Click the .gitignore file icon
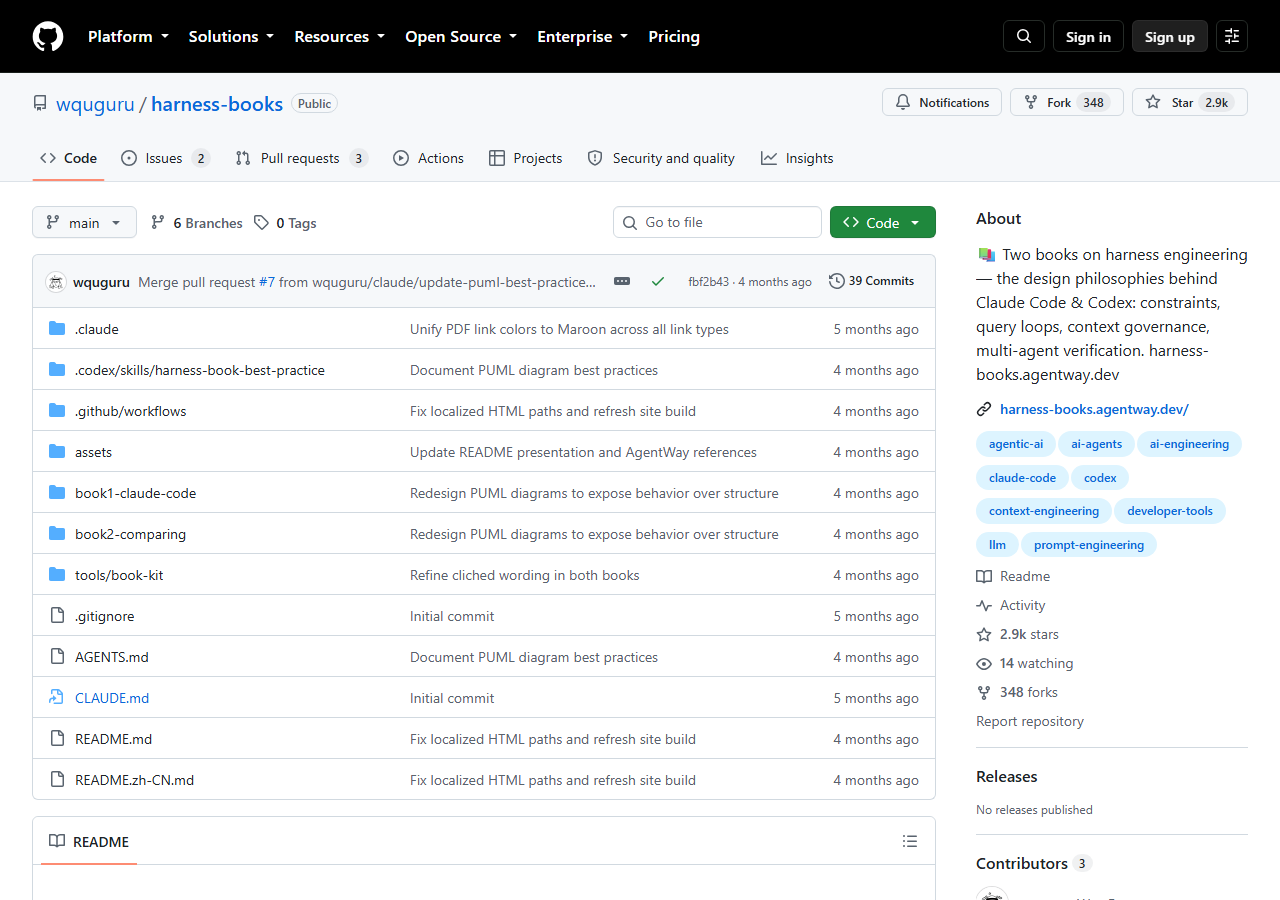Screen dimensions: 1280x900 pyautogui.click(x=57, y=616)
